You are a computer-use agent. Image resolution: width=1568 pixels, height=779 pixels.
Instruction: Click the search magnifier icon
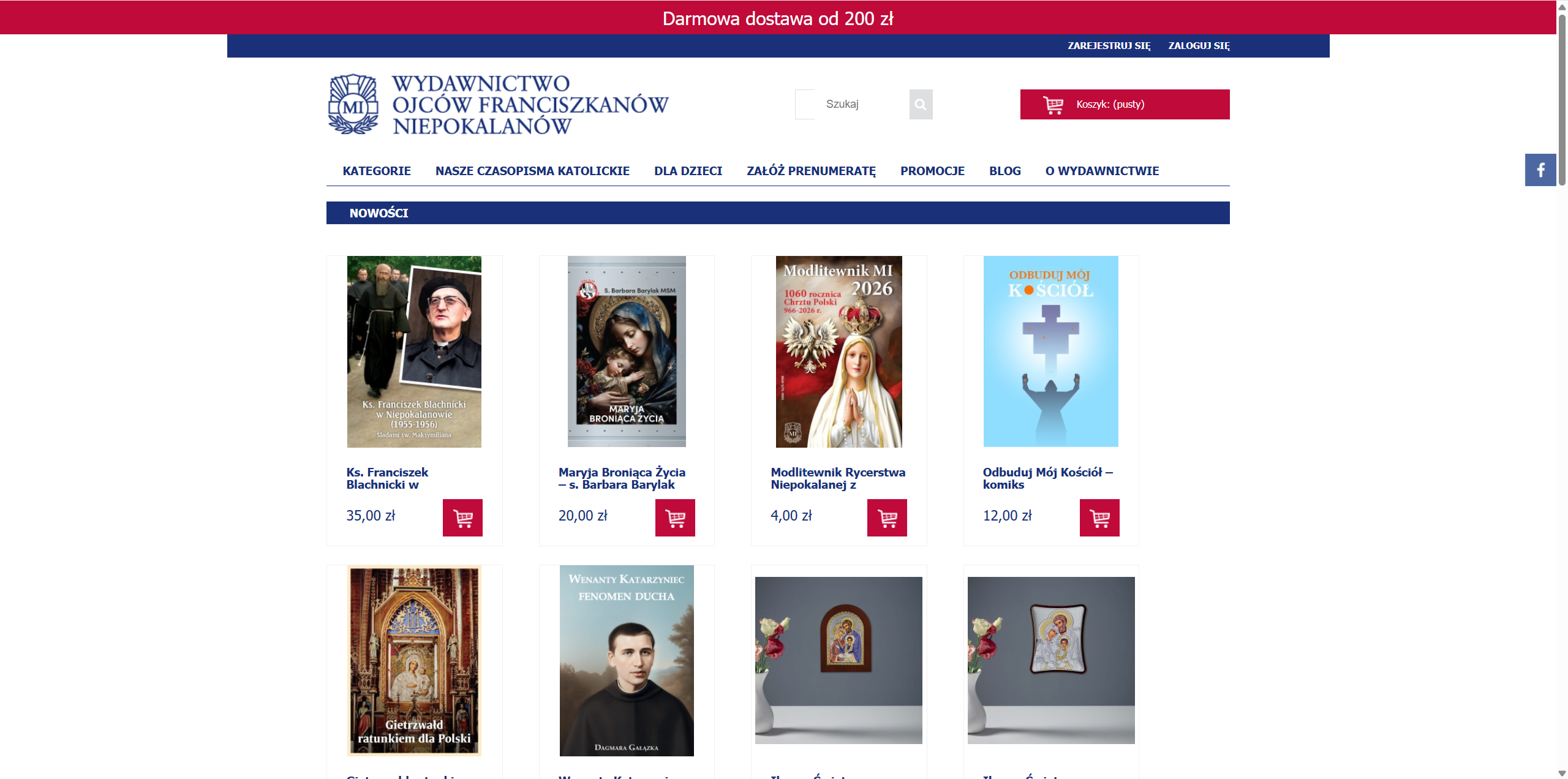920,105
